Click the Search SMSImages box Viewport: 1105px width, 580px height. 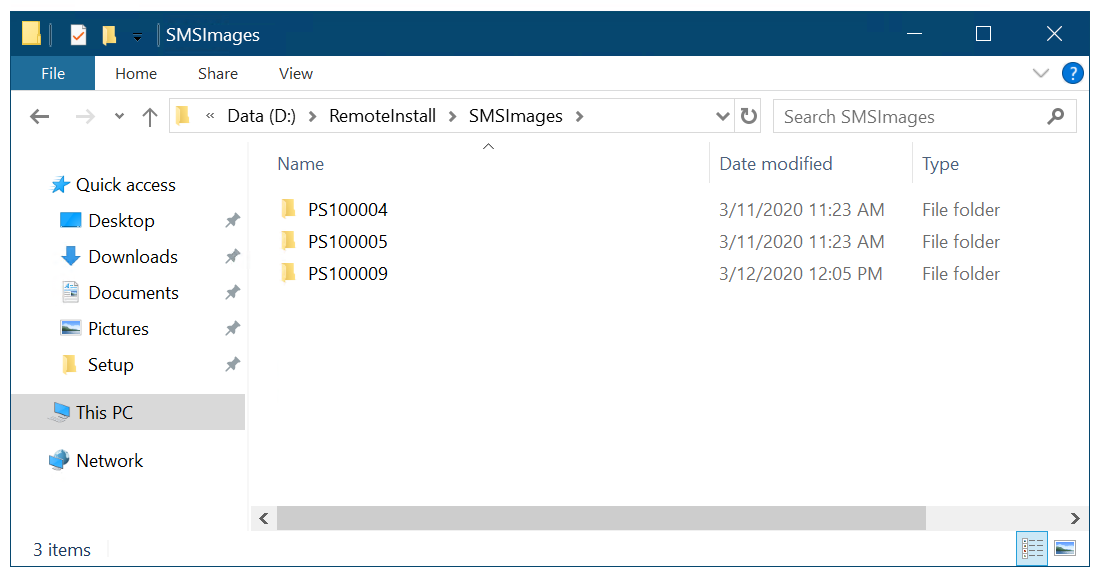click(x=910, y=116)
